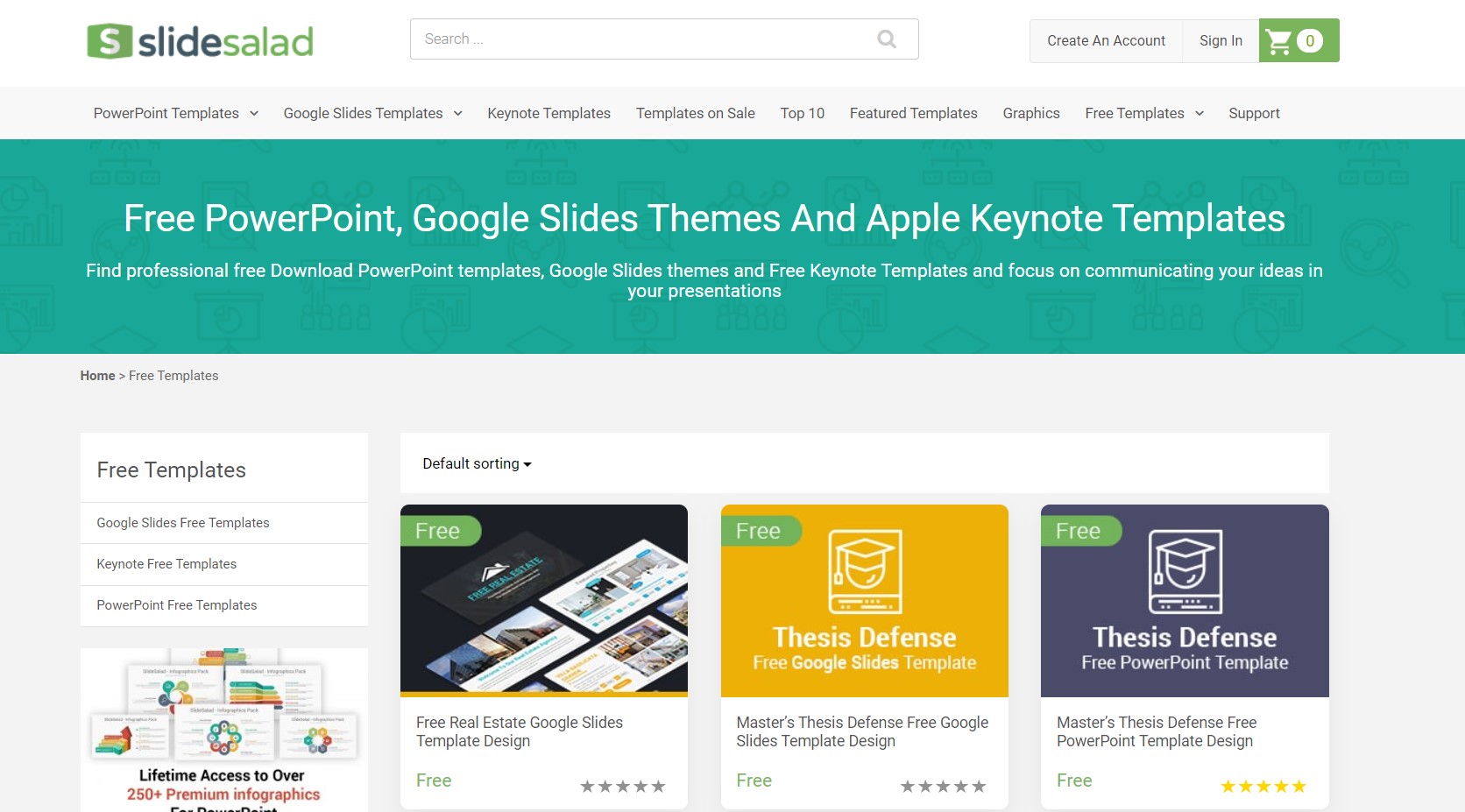This screenshot has width=1465, height=812.
Task: Expand PowerPoint Templates menu chevron
Action: [x=254, y=113]
